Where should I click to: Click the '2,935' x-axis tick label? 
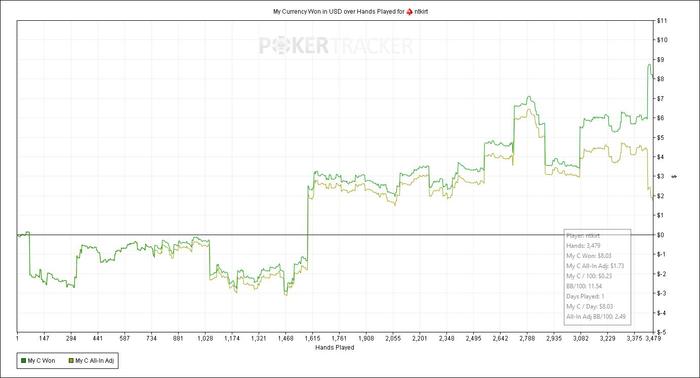click(x=554, y=339)
